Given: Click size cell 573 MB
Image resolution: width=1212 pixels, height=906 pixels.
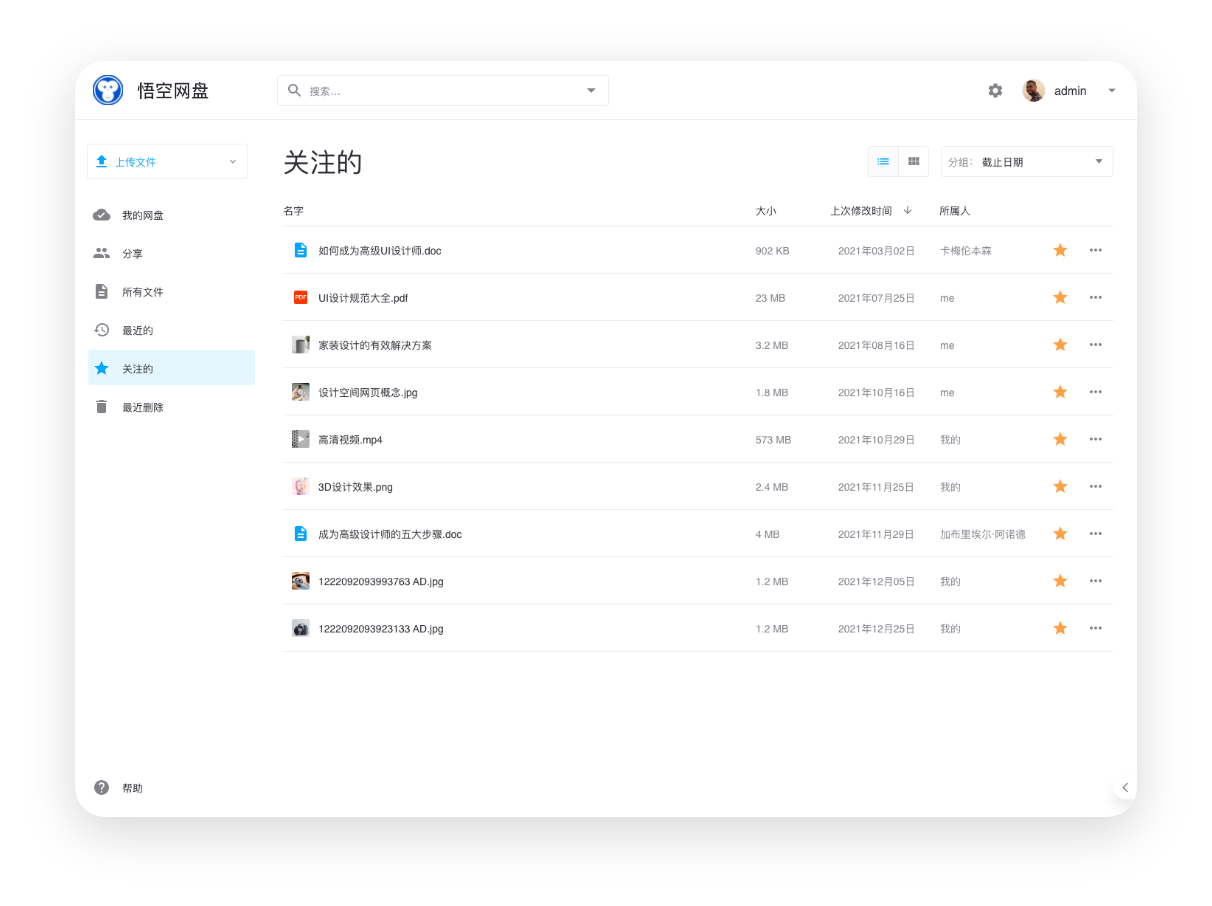Looking at the screenshot, I should tap(773, 440).
